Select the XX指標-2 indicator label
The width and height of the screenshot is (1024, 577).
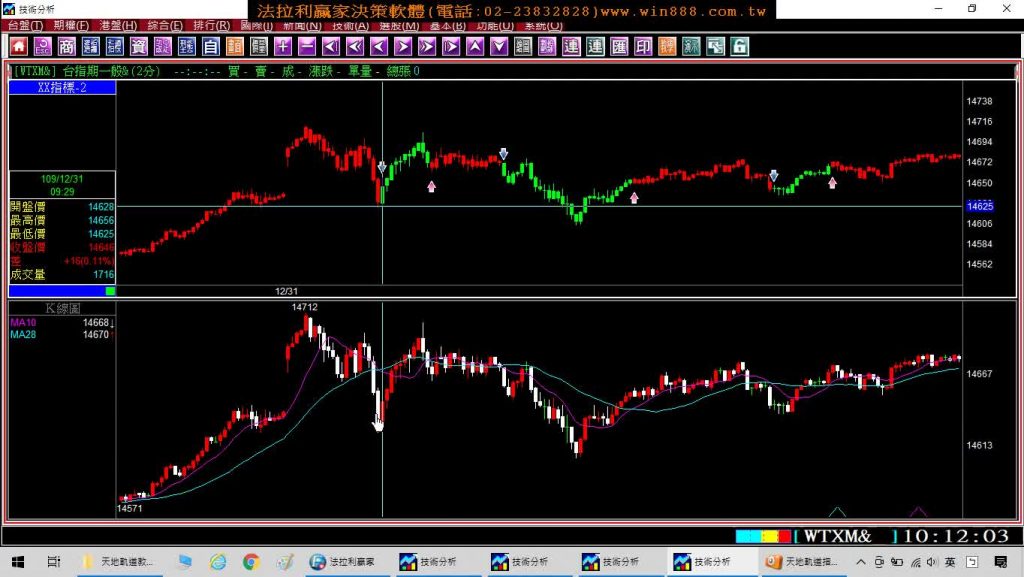point(62,87)
